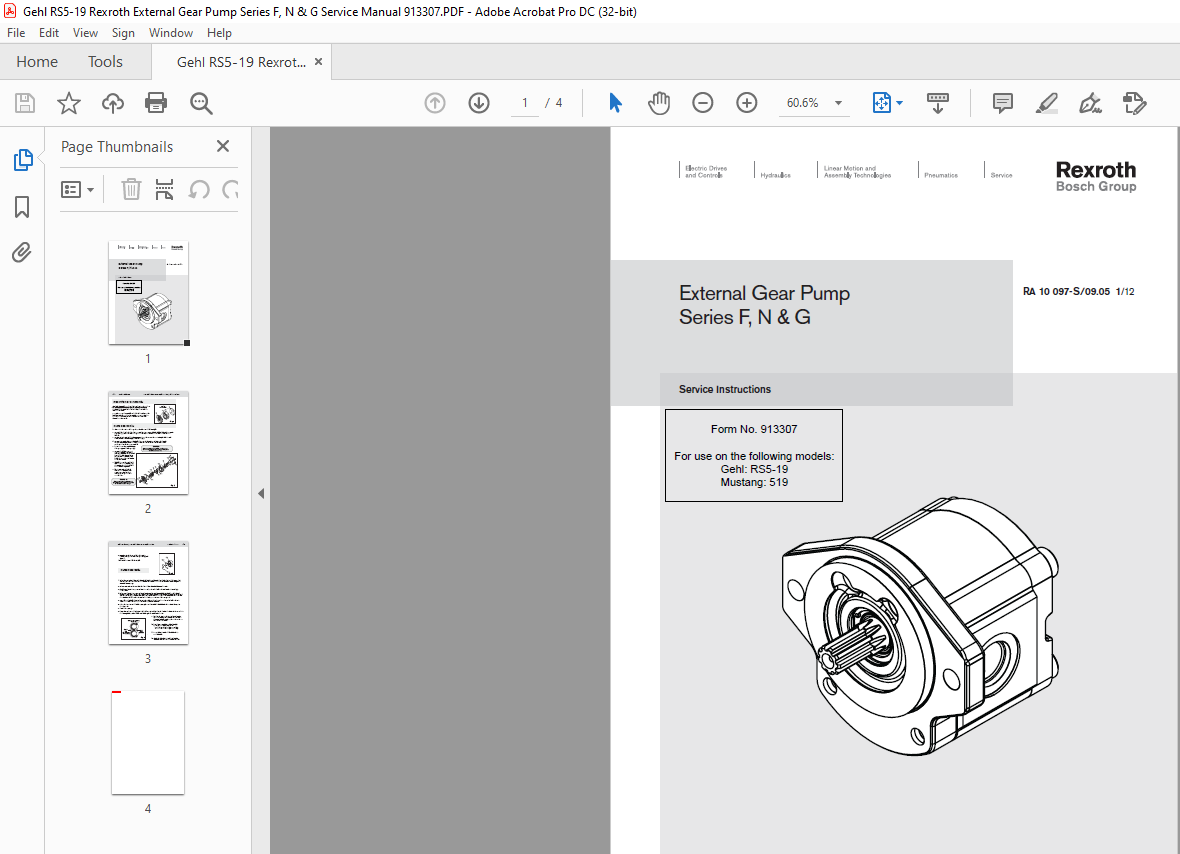This screenshot has height=854, width=1180.
Task: Click the insert pages icon in thumbnails panel
Action: click(x=164, y=190)
